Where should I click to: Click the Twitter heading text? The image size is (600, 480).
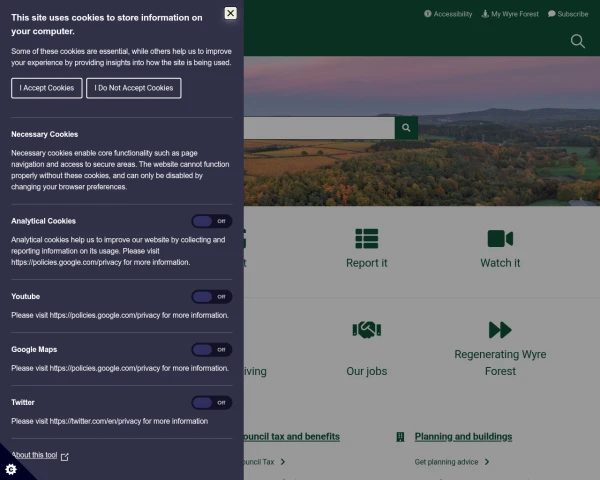(23, 403)
